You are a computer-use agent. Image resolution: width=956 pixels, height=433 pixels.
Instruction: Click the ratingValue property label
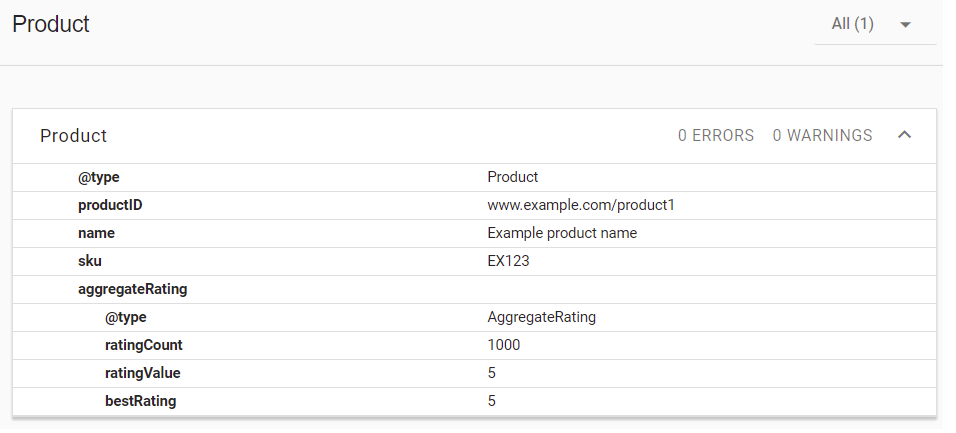[143, 373]
